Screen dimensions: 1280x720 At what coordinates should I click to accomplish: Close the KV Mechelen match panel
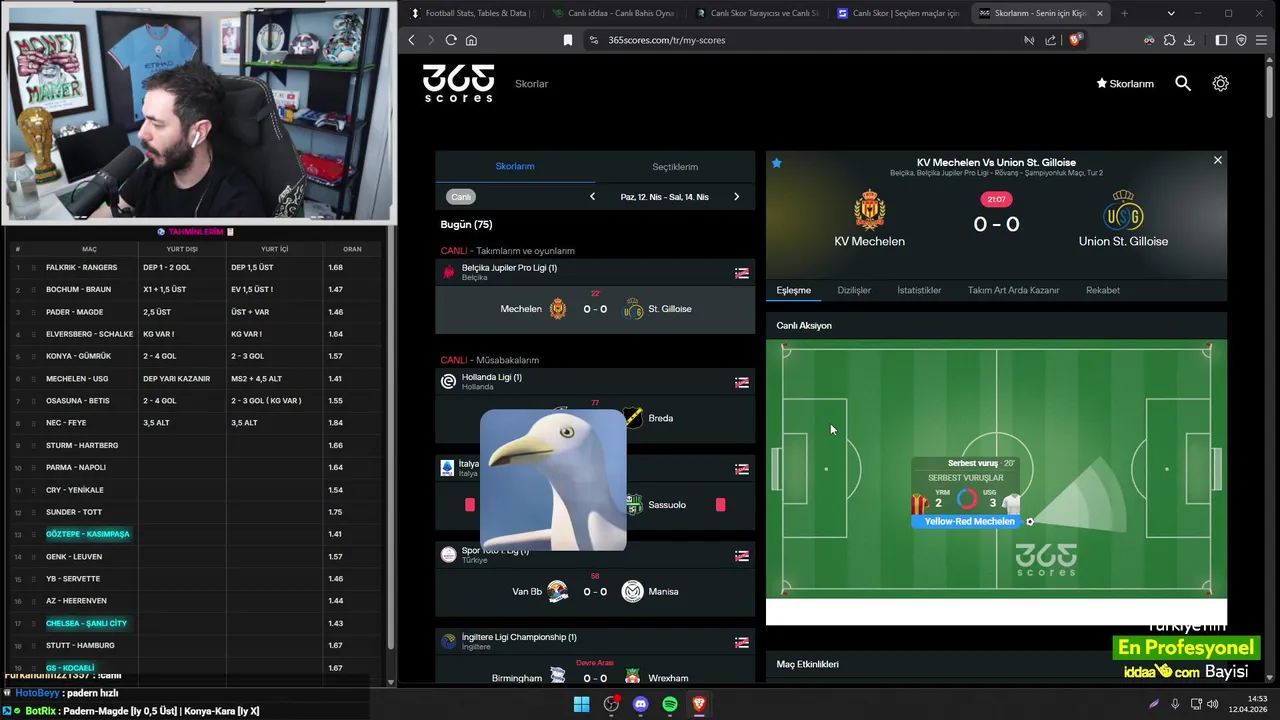click(x=1217, y=160)
